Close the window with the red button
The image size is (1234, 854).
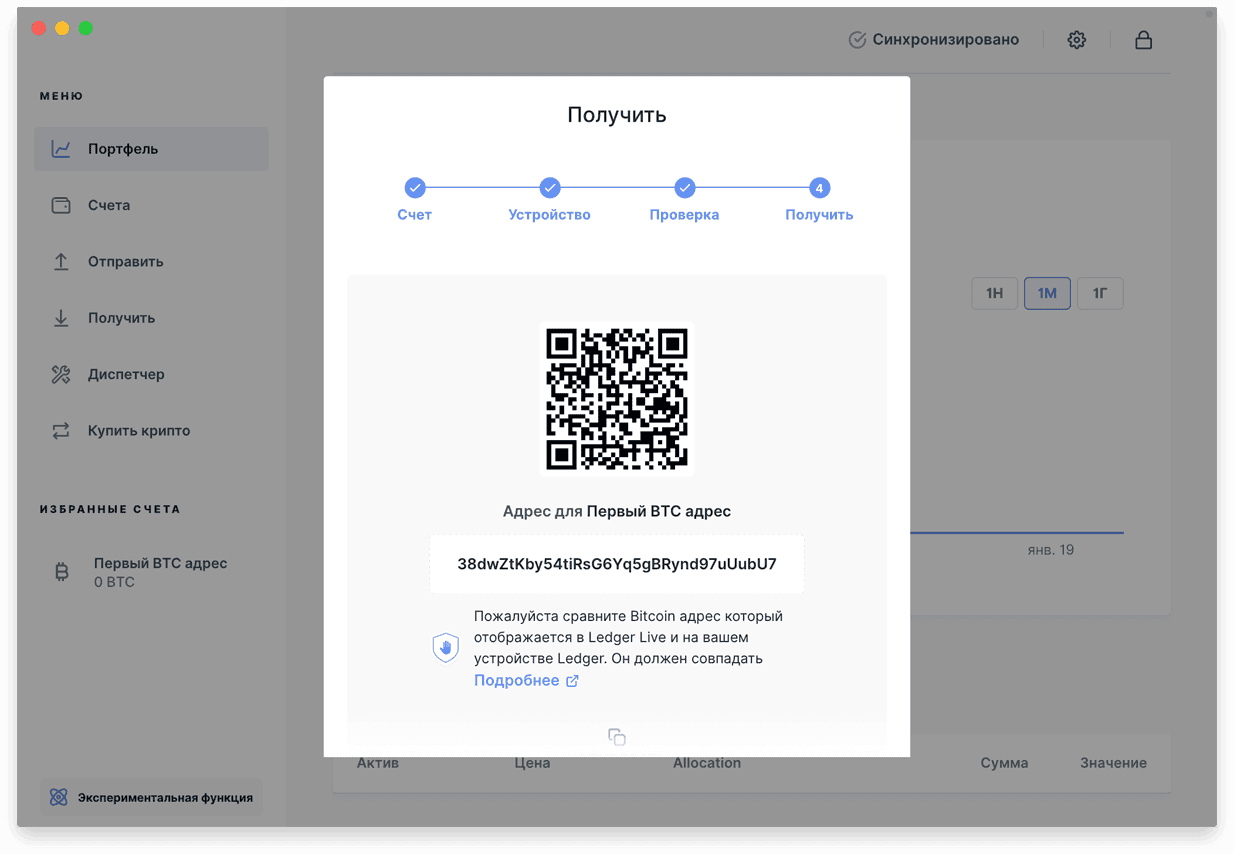pyautogui.click(x=39, y=28)
